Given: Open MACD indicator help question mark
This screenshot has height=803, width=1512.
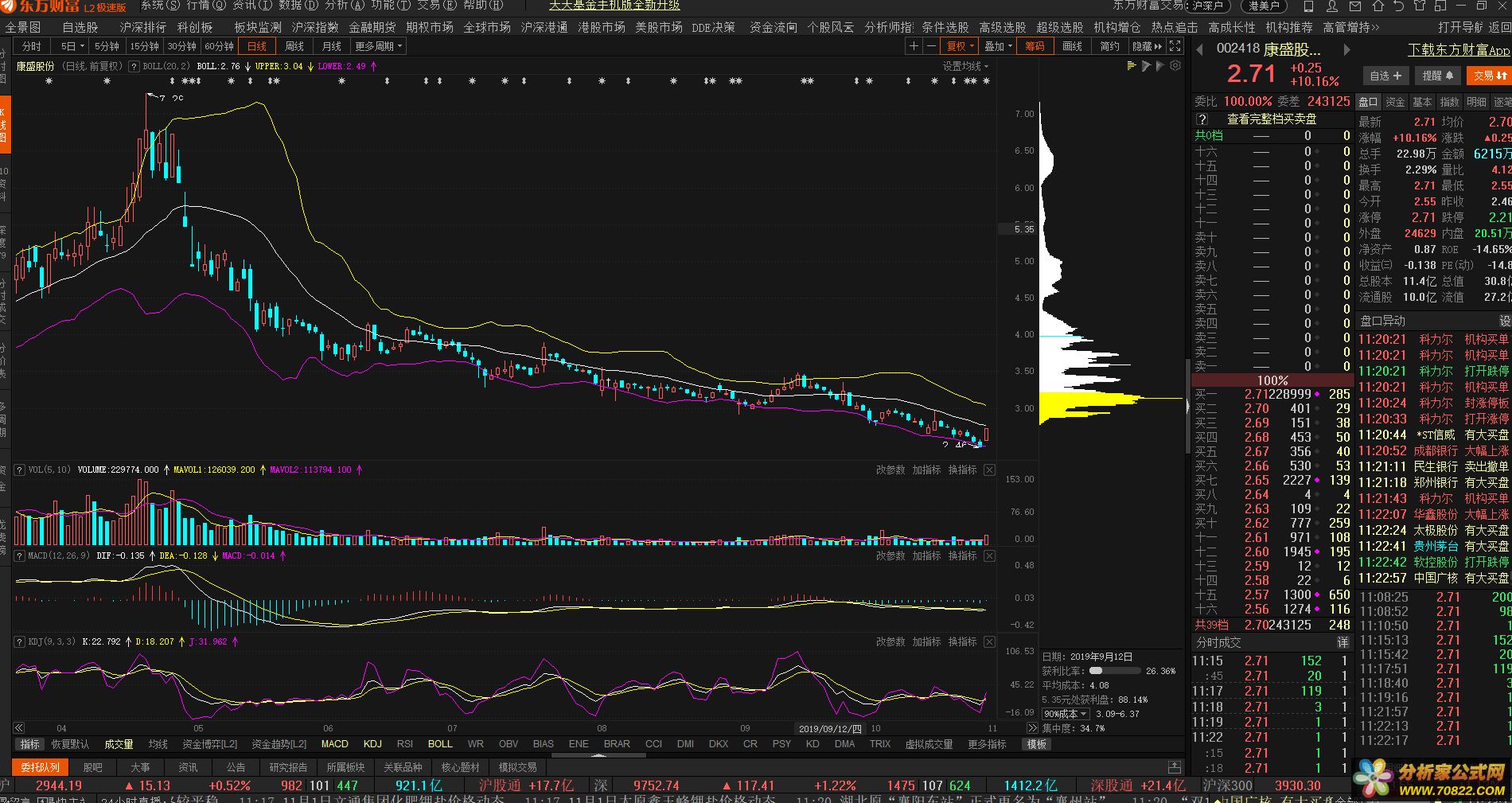Looking at the screenshot, I should click(x=19, y=556).
